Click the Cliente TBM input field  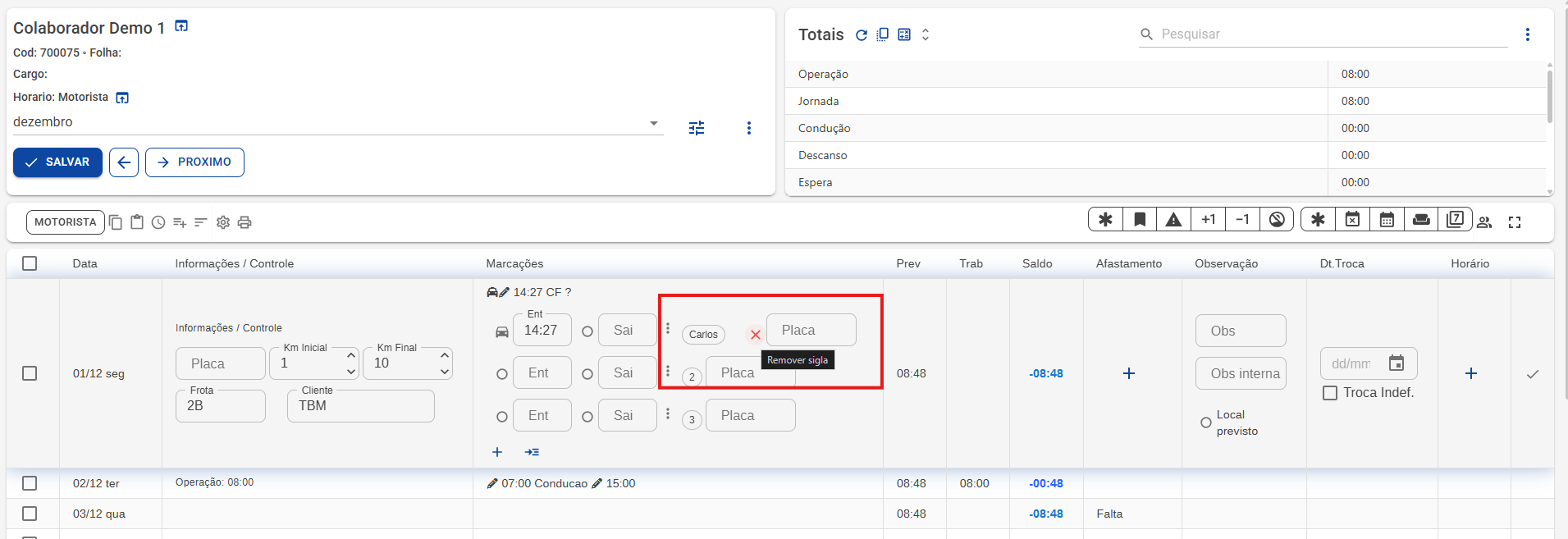(360, 406)
